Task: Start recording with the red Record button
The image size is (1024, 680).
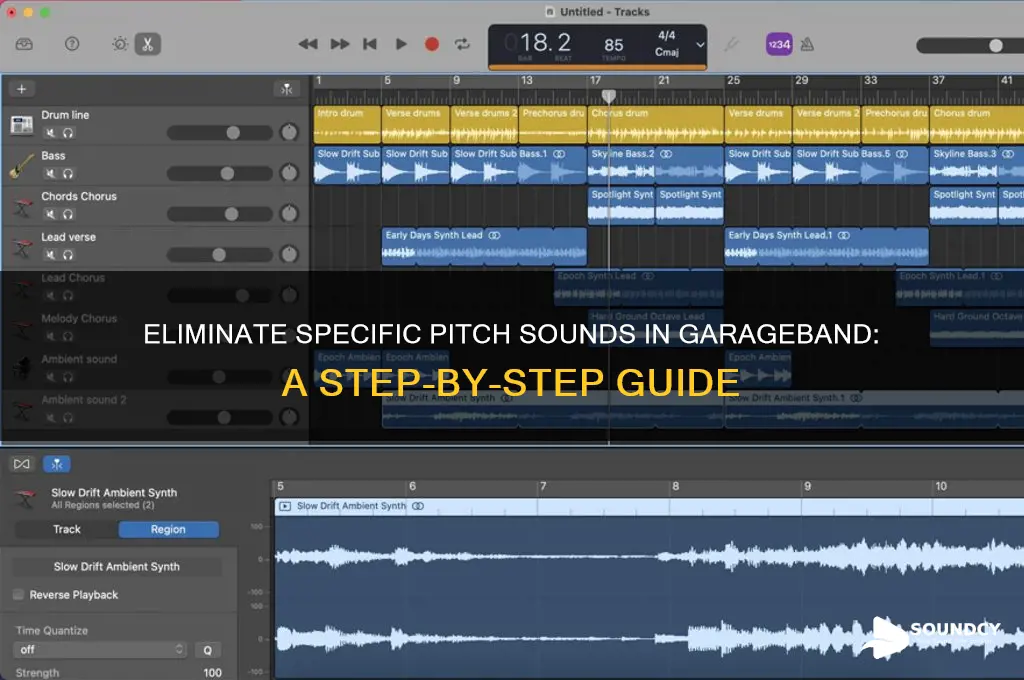Action: point(432,44)
